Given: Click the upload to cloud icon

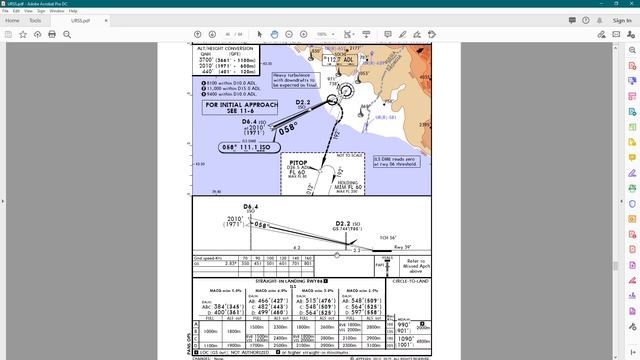Looking at the screenshot, I should tap(38, 35).
